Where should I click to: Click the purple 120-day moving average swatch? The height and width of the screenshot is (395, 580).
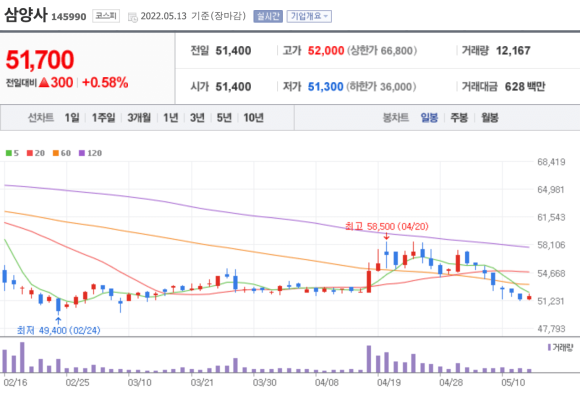coord(82,153)
